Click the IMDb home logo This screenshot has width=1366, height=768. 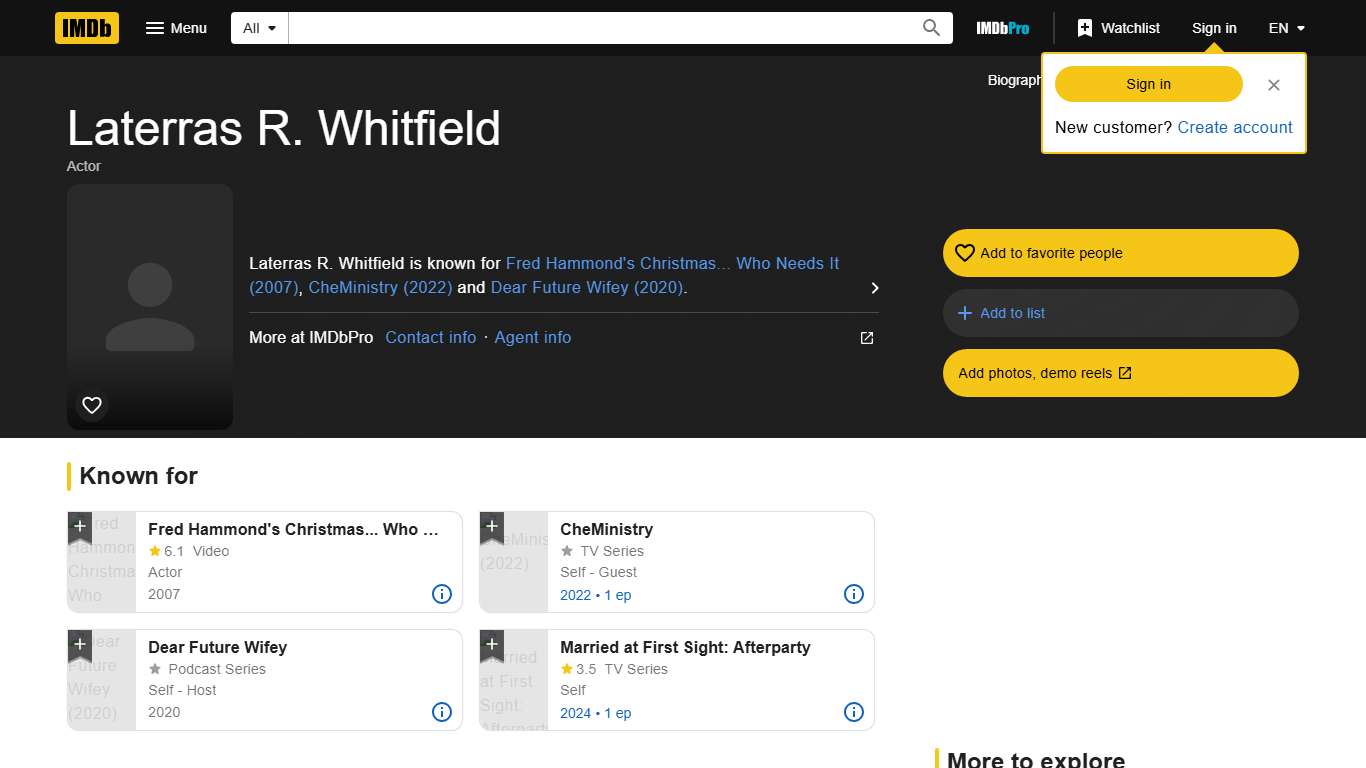pyautogui.click(x=87, y=28)
